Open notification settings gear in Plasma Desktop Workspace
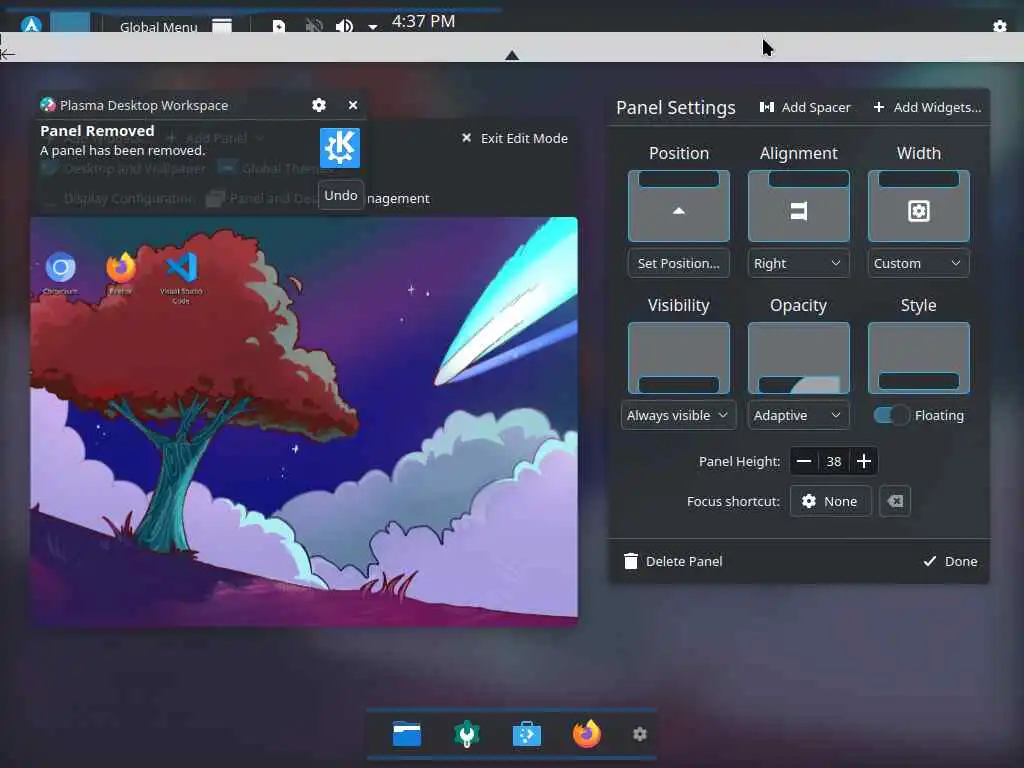Screen dimensions: 1024x768 (319, 105)
